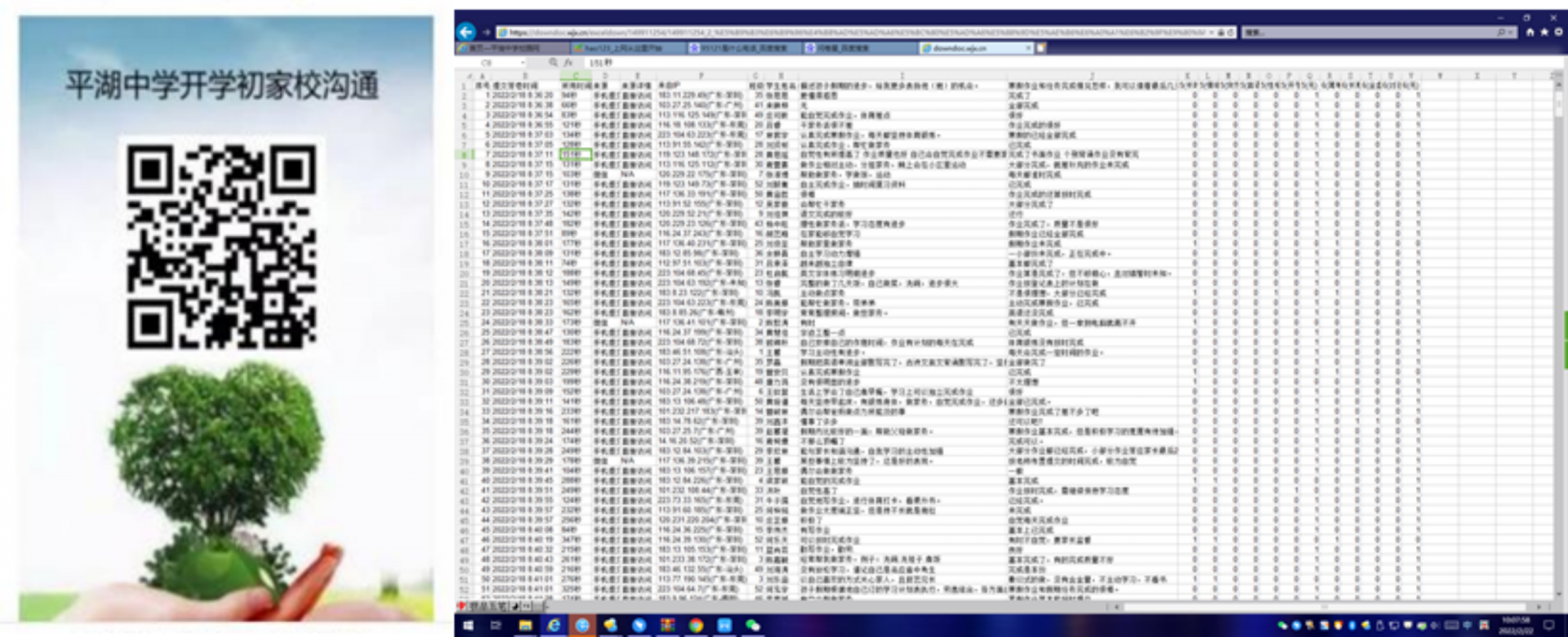The height and width of the screenshot is (637, 1568).
Task: Open Google Chrome from the taskbar
Action: (696, 626)
